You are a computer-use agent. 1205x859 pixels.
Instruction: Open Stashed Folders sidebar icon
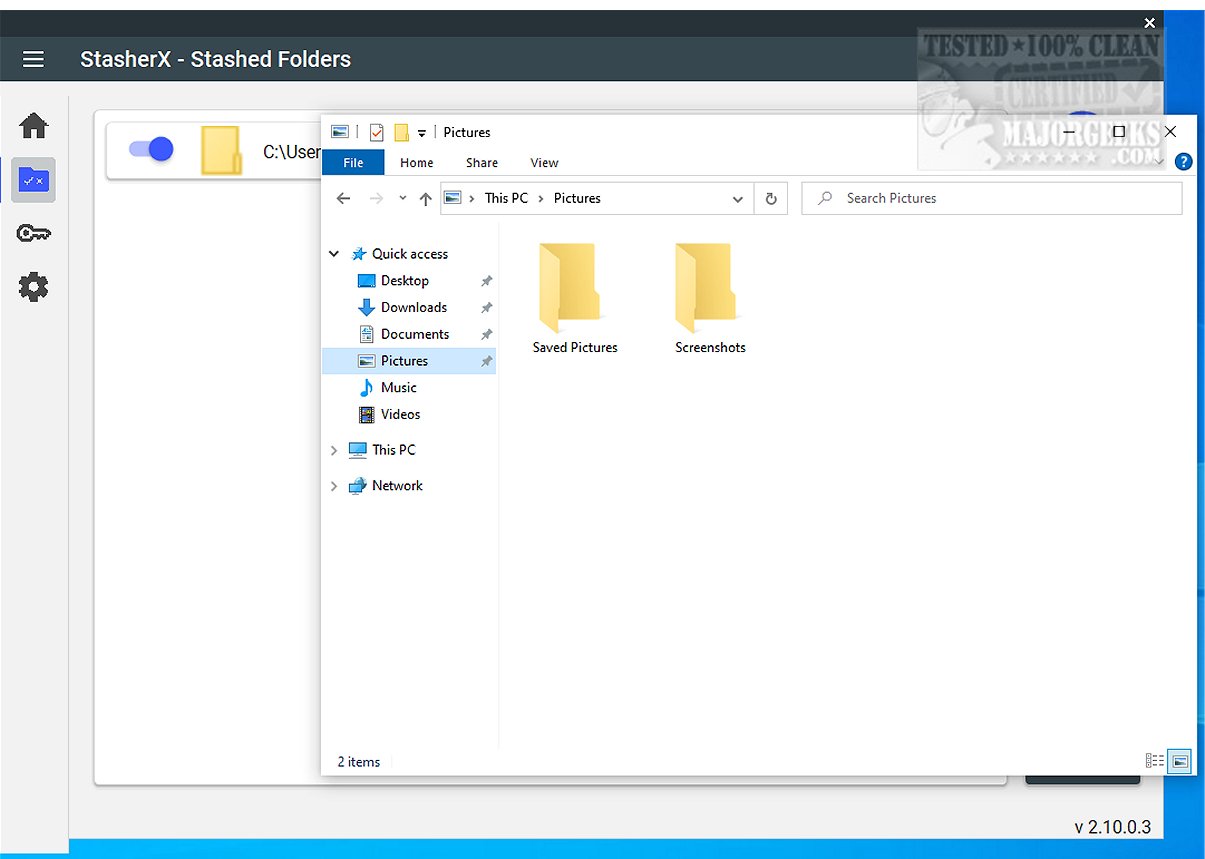[x=34, y=180]
